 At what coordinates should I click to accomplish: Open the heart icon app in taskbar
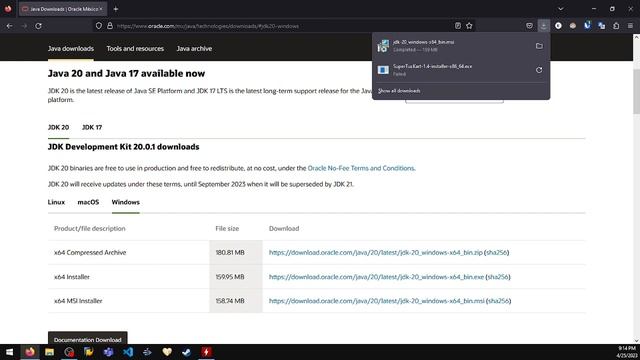click(167, 352)
